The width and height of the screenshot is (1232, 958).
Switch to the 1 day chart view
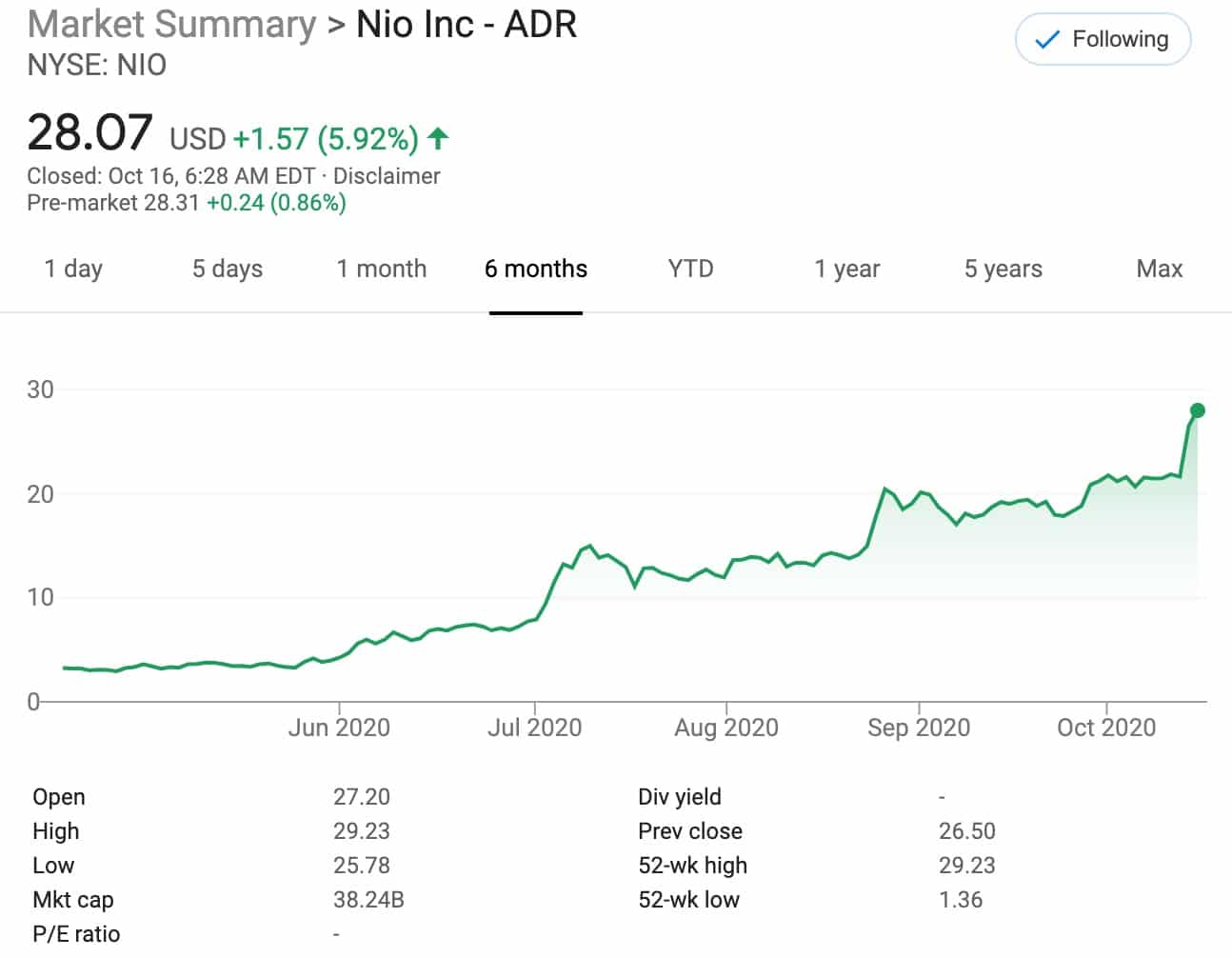pos(73,269)
